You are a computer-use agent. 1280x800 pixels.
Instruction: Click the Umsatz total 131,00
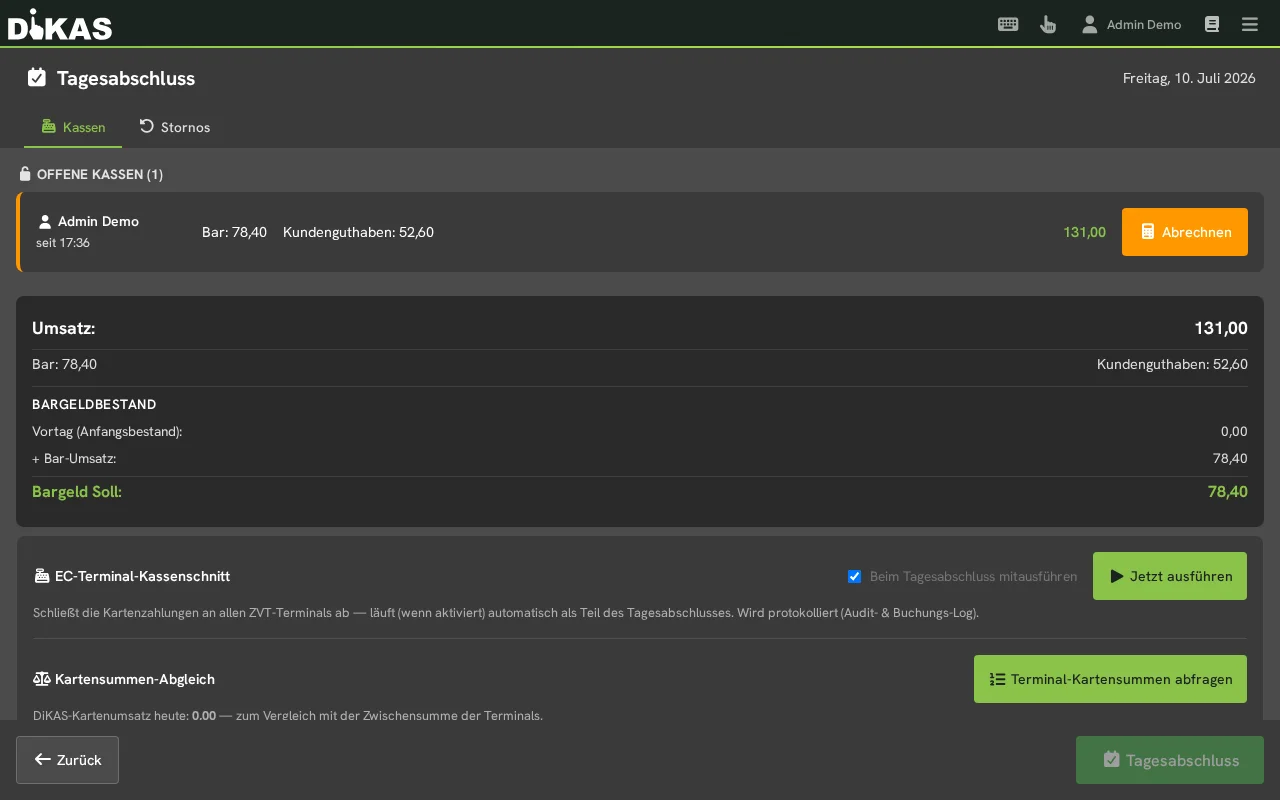click(1221, 328)
